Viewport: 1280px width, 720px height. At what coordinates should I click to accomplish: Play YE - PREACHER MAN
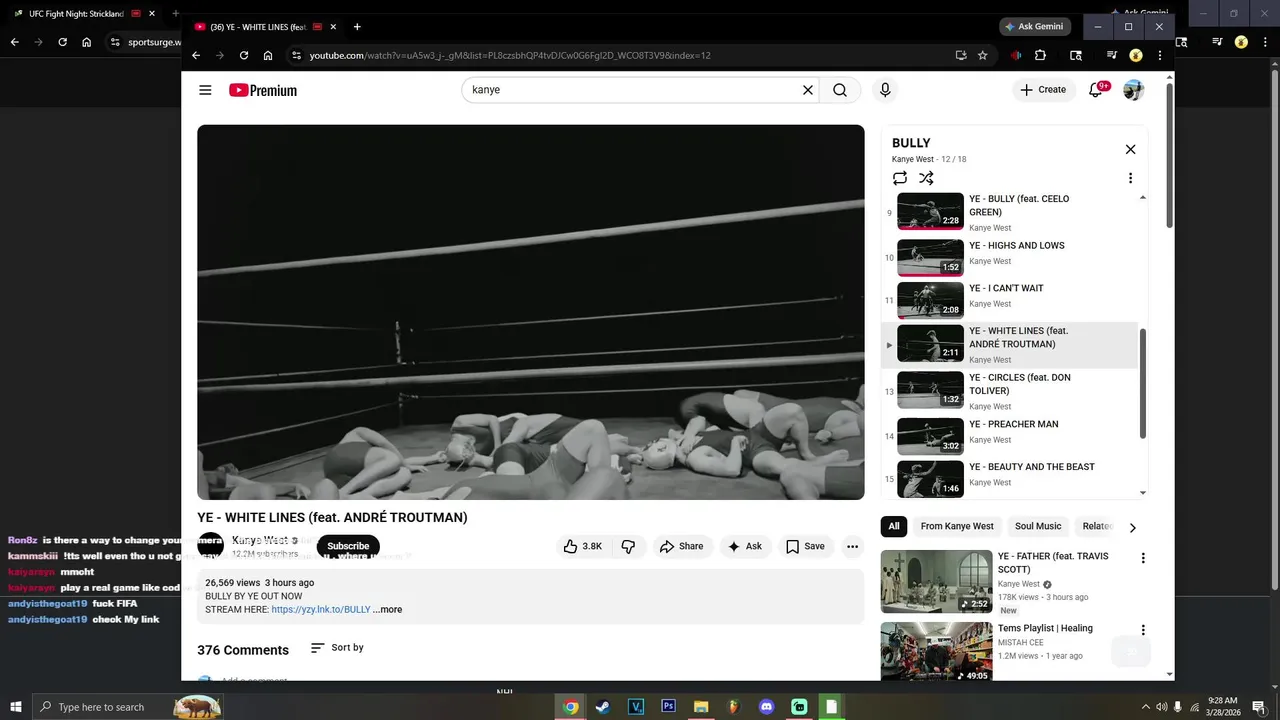tap(1010, 436)
